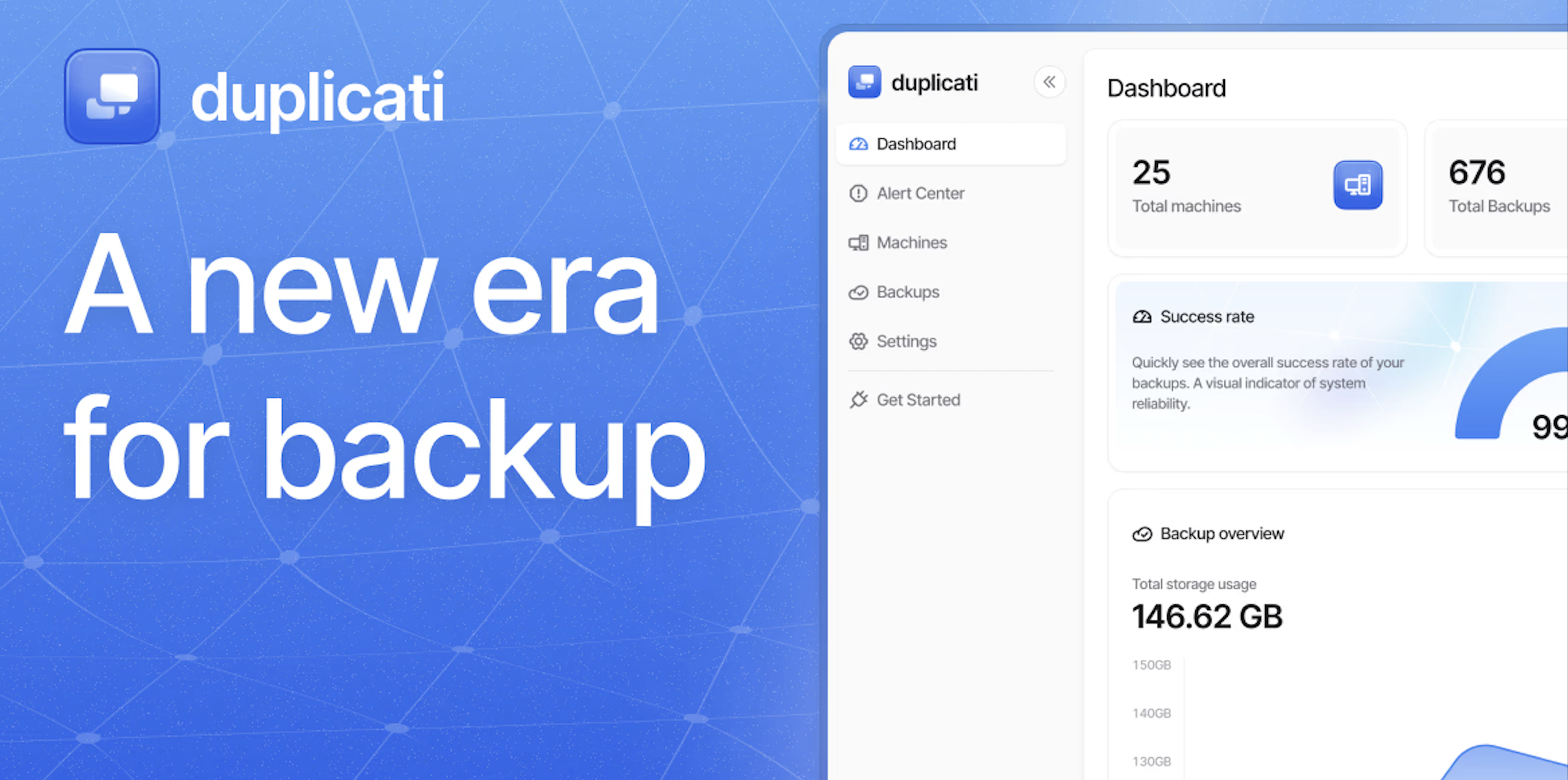This screenshot has height=780, width=1568.
Task: Click the Get Started link
Action: 918,400
